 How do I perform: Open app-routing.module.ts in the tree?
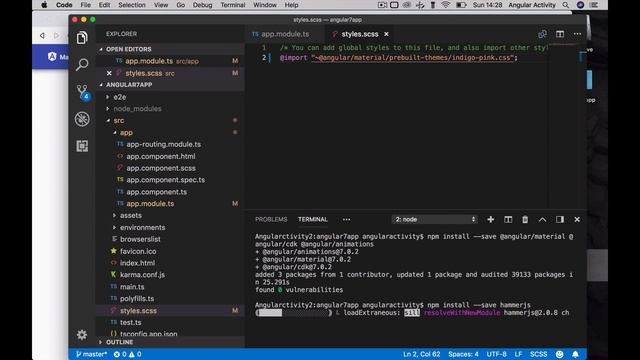(x=163, y=144)
